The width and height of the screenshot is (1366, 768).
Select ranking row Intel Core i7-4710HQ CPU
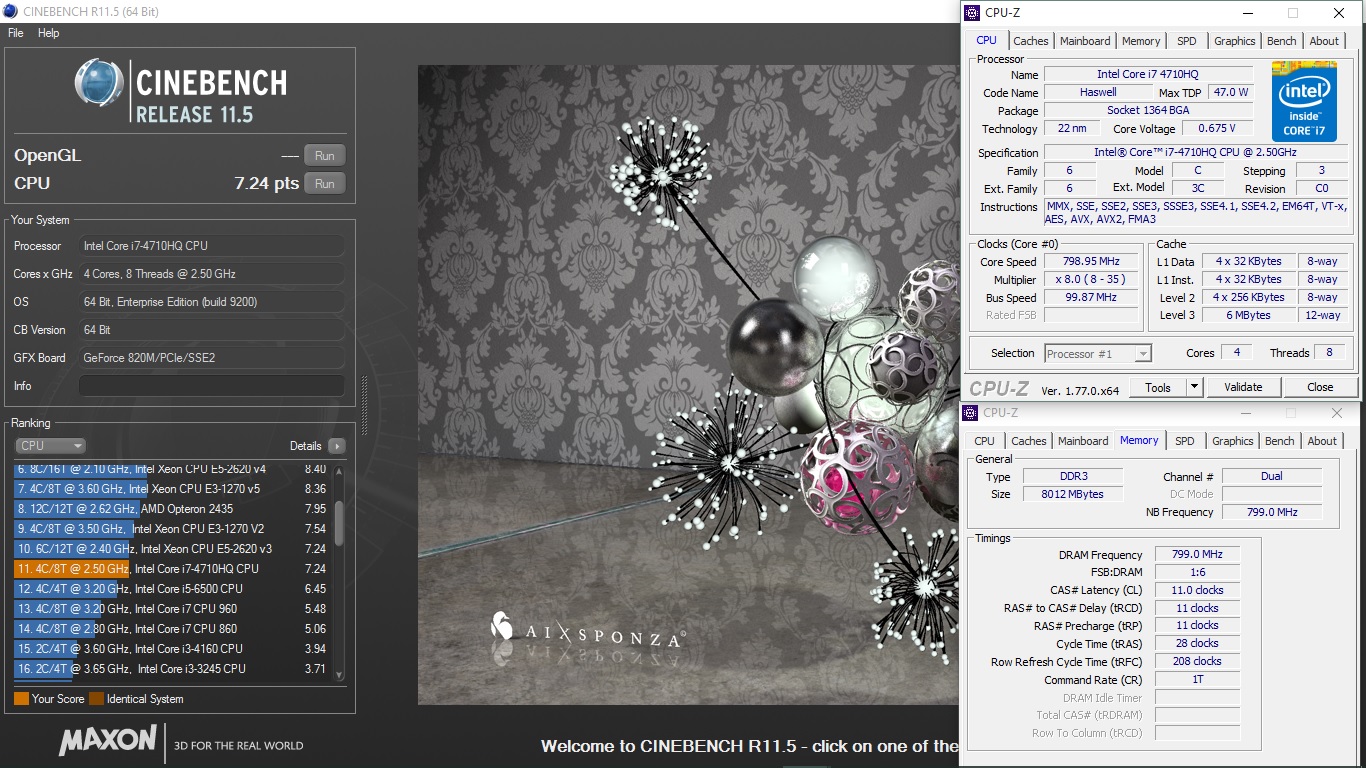coord(171,569)
